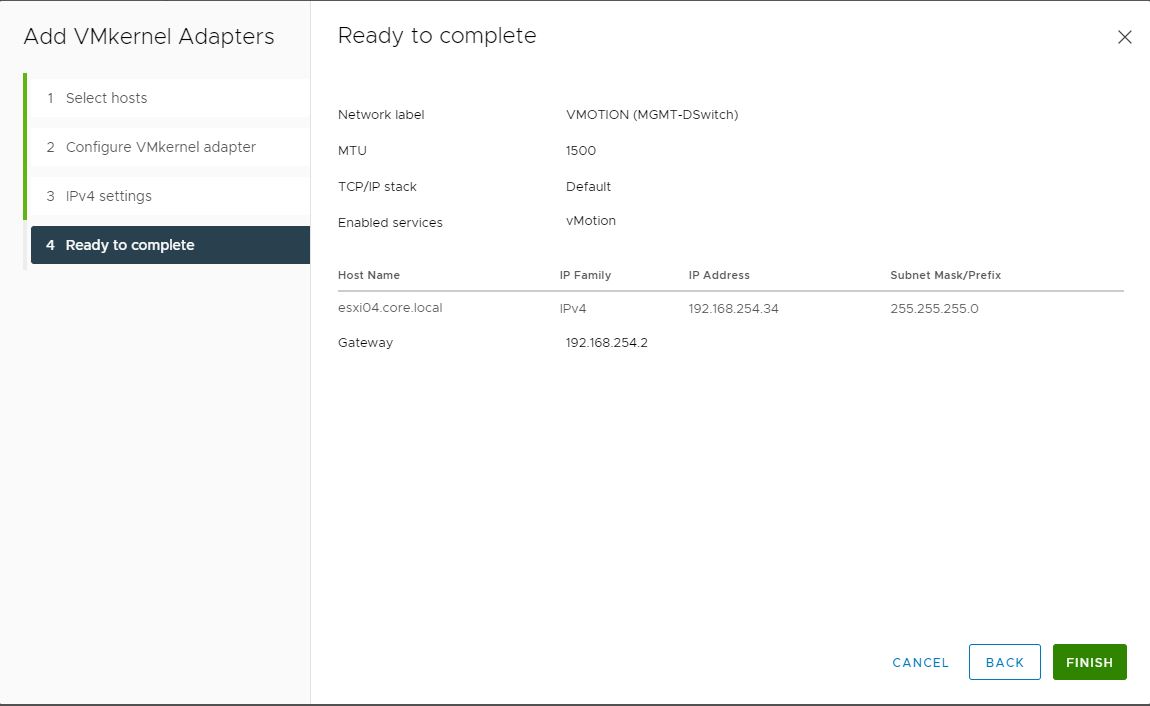
Task: Click the Ready to complete page heading
Action: pos(437,35)
